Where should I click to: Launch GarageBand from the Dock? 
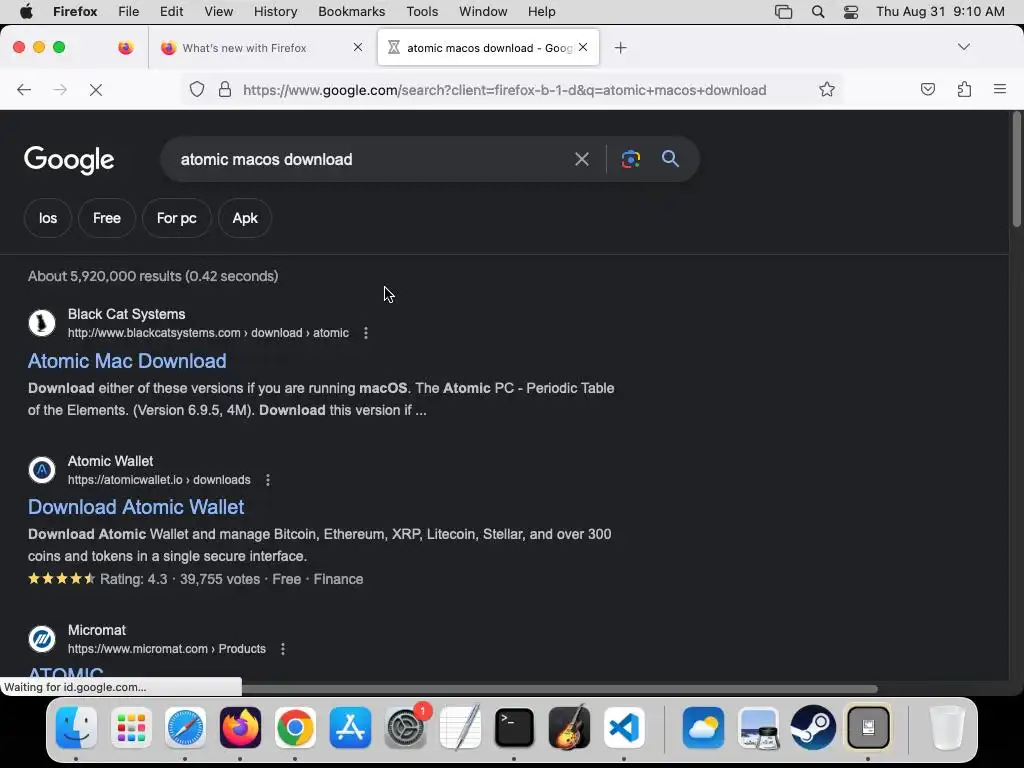coord(569,727)
